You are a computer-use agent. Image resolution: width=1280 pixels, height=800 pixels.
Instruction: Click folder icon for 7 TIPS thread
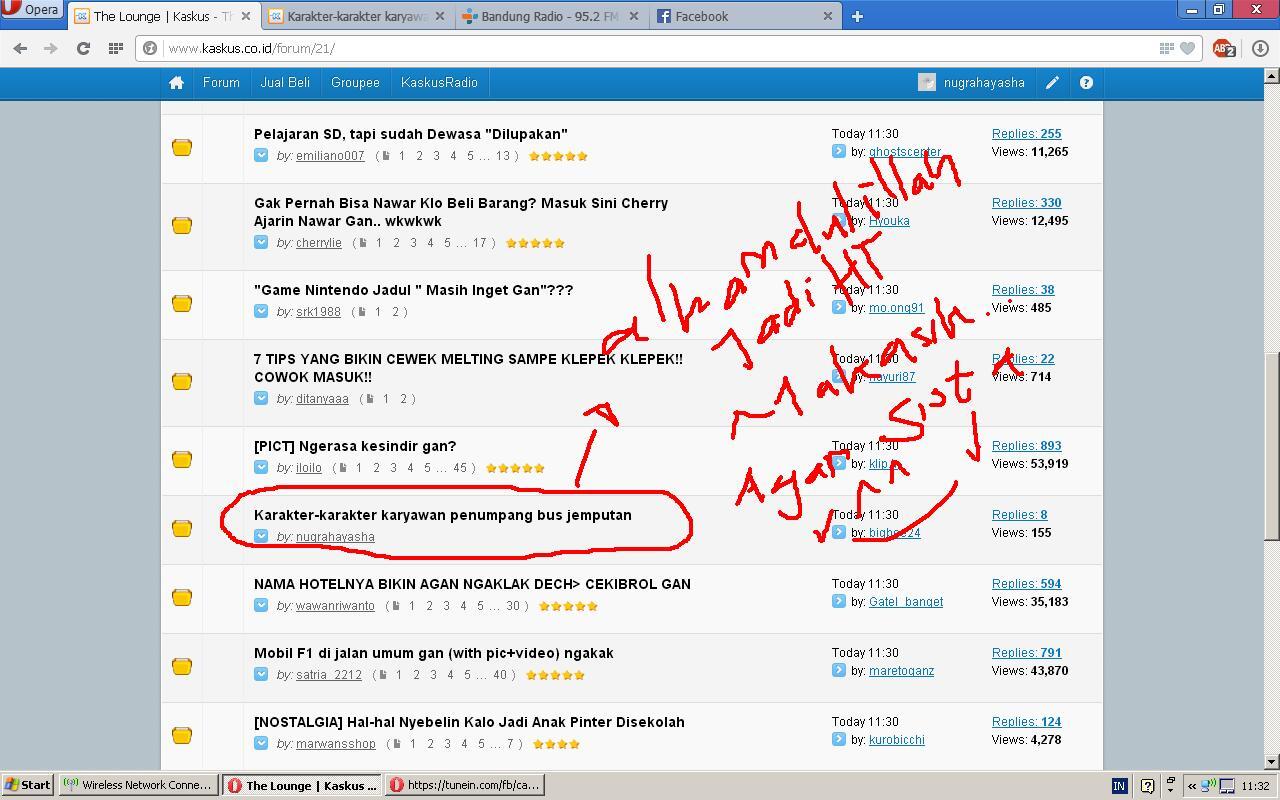tap(181, 381)
